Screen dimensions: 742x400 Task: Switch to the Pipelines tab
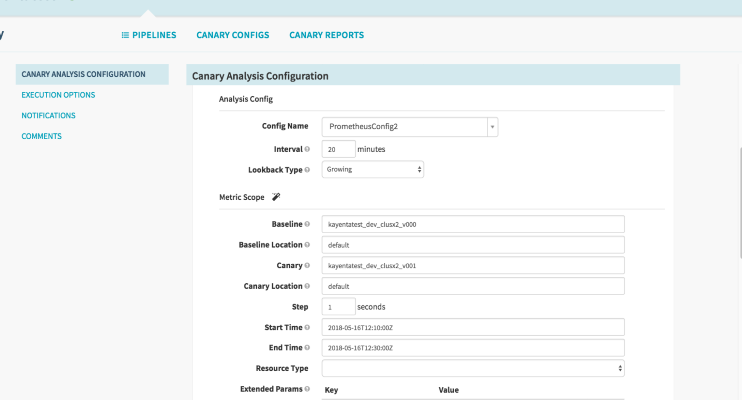tap(148, 35)
